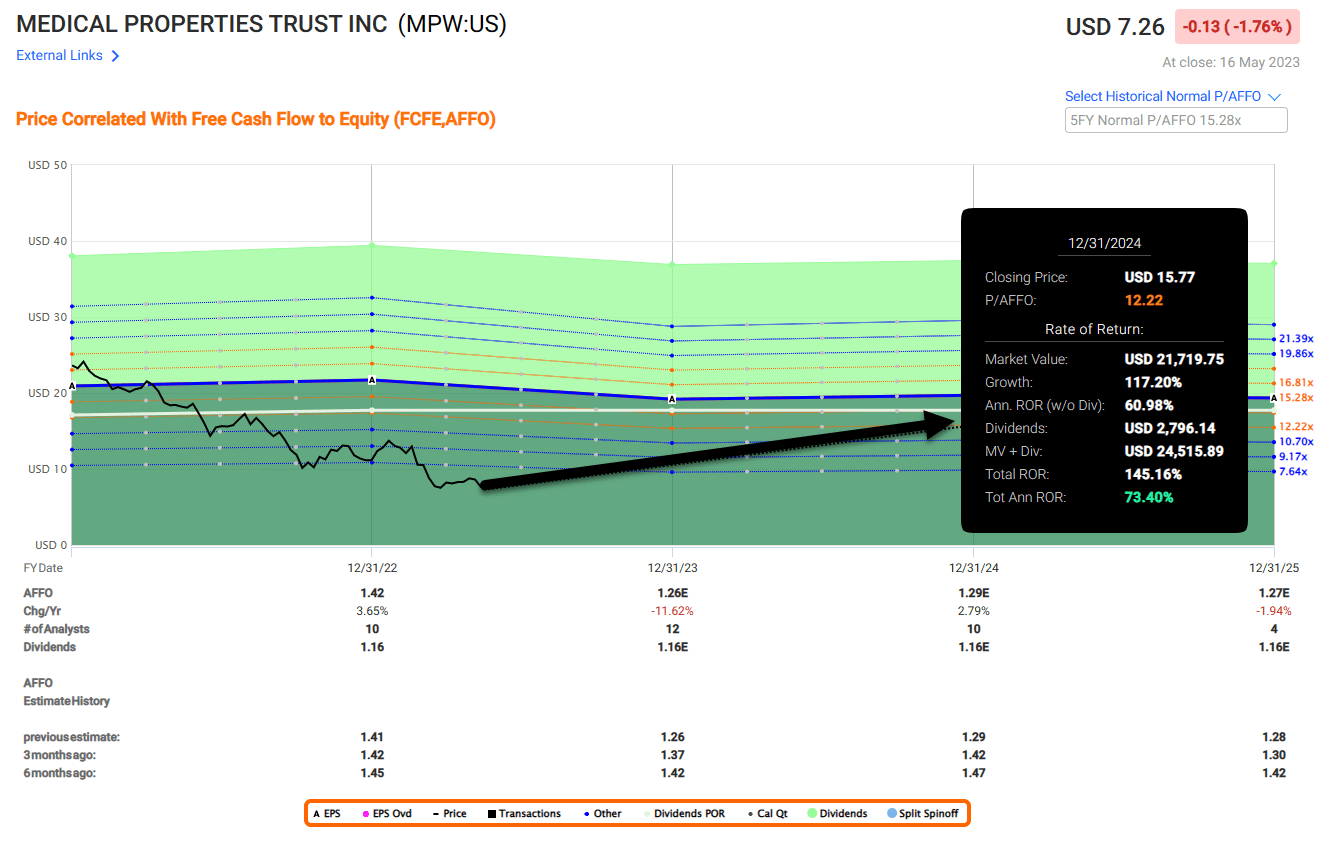Click the USD 10 axis label
1322x841 pixels.
[x=47, y=469]
